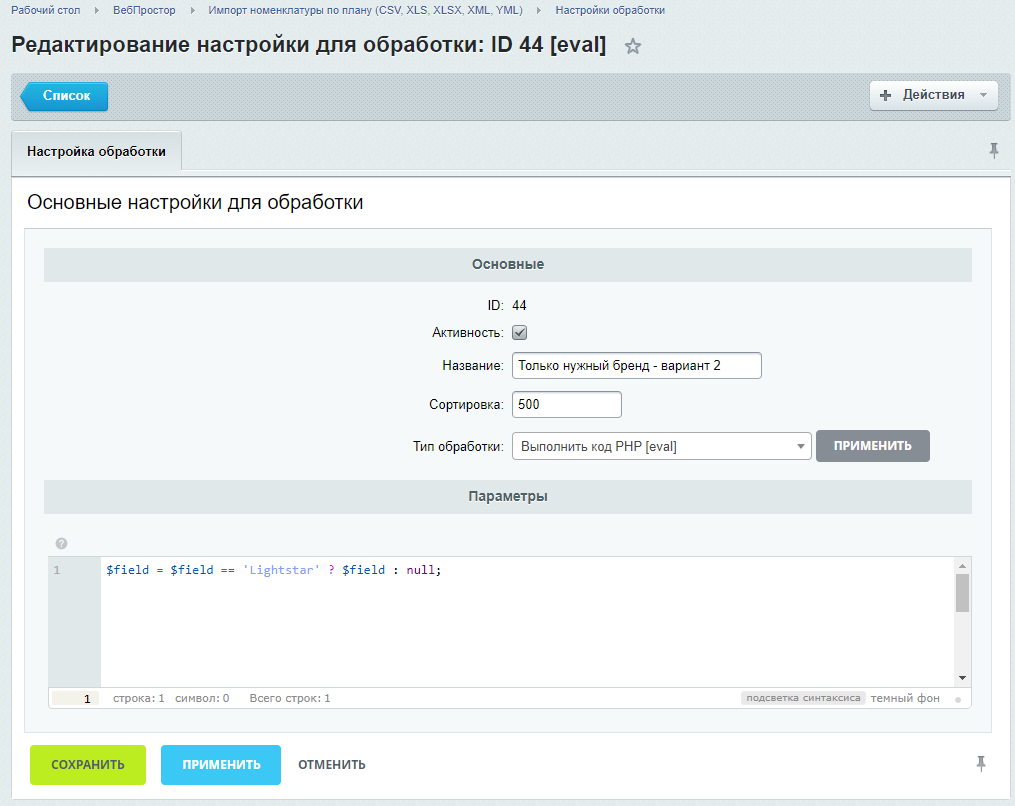
Task: Click the code editor vertical scrollbar thumb
Action: click(963, 592)
